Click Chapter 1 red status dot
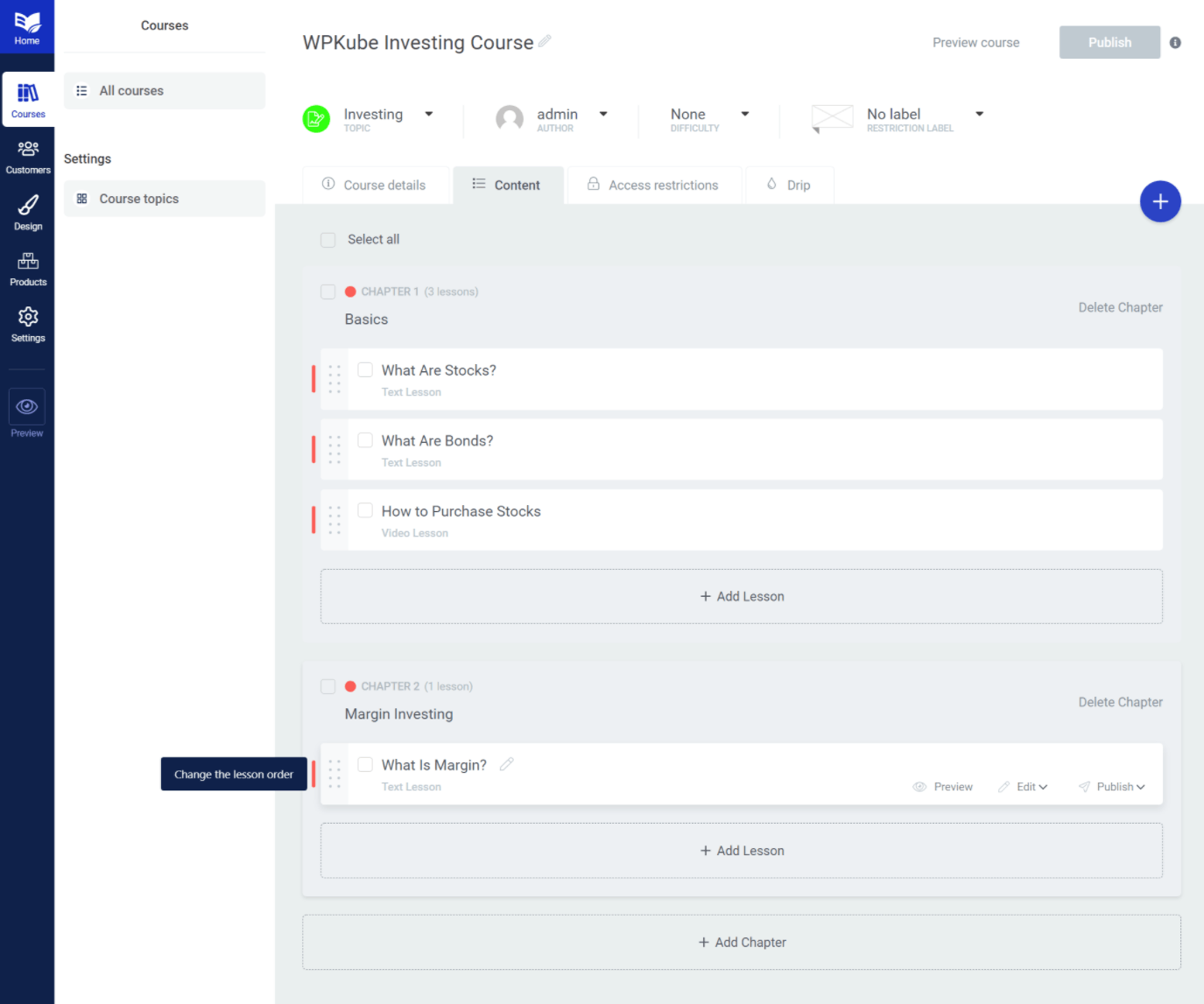Screen dimensions: 1204x1004 (350, 291)
